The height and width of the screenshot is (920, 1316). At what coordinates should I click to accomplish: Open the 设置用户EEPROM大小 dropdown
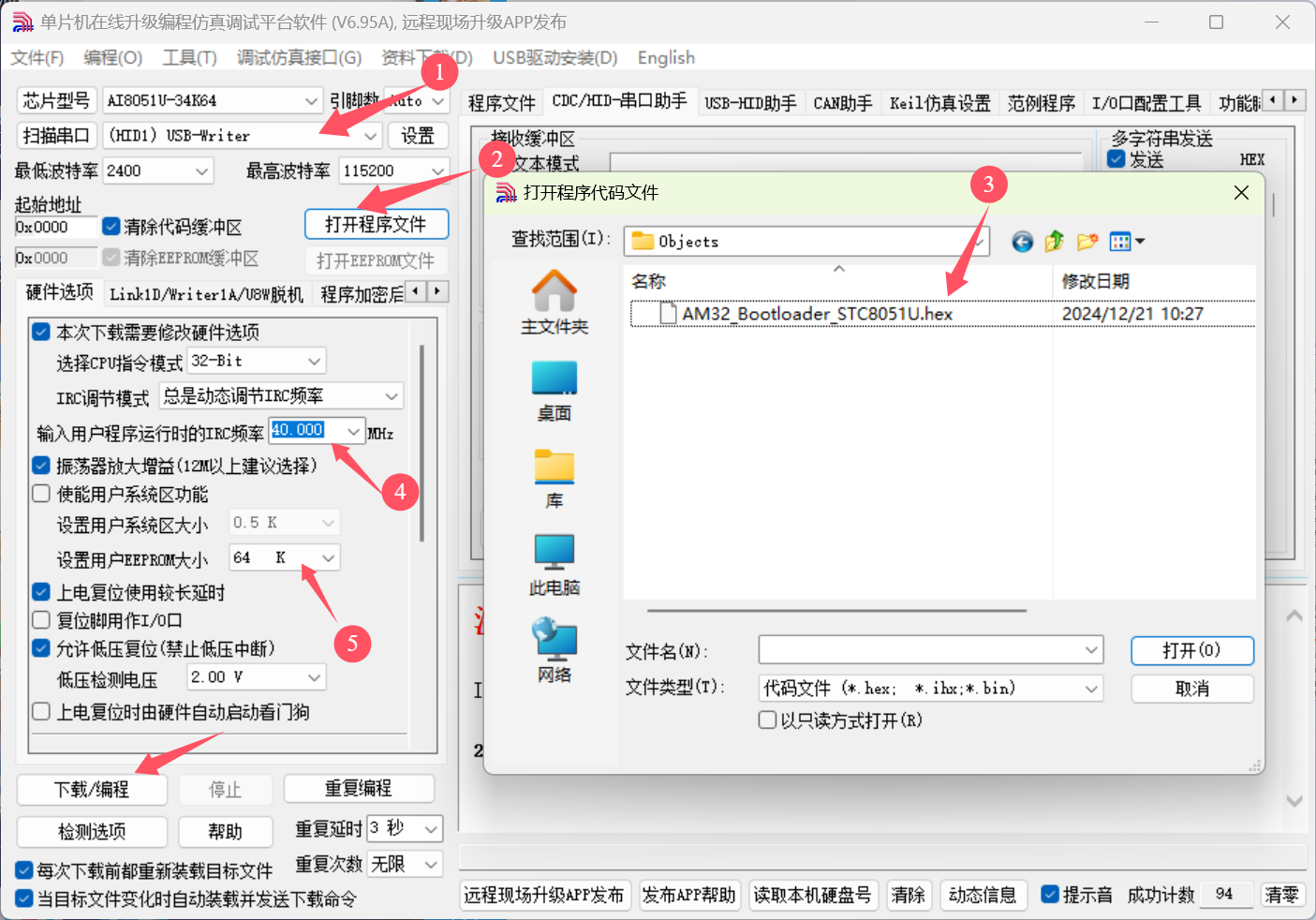pyautogui.click(x=285, y=558)
